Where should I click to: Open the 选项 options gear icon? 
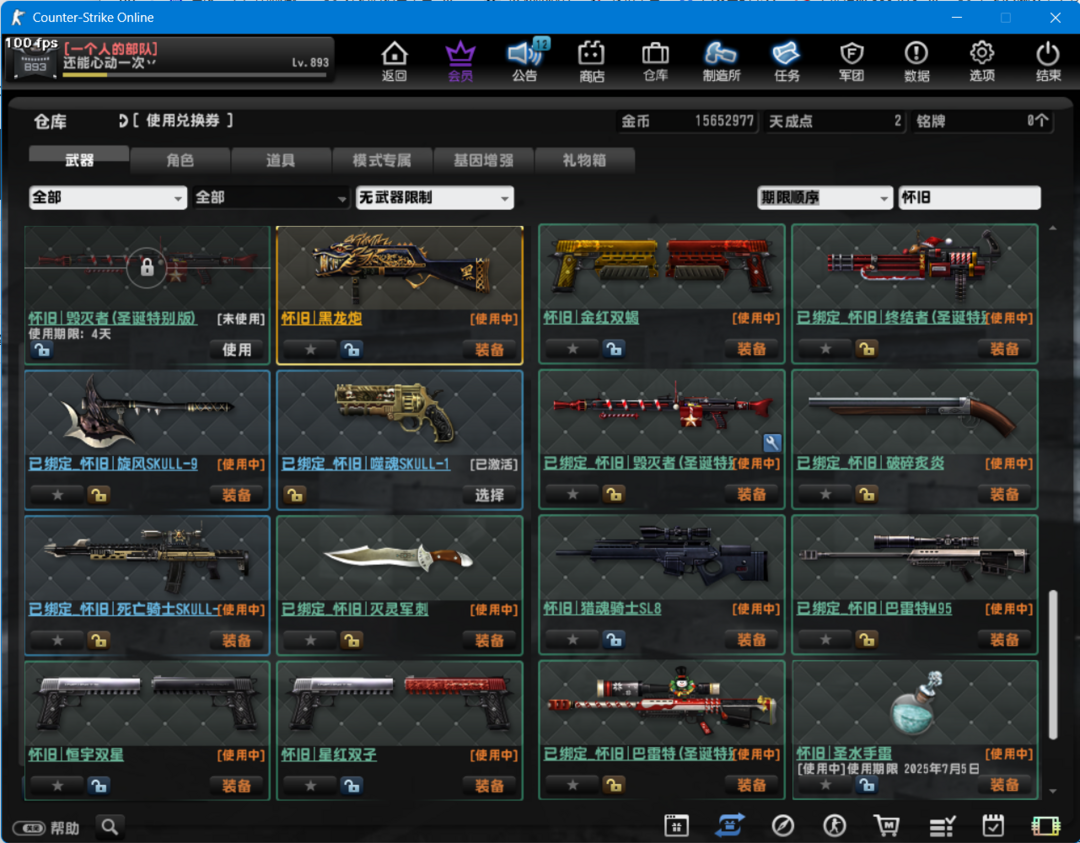coord(982,61)
